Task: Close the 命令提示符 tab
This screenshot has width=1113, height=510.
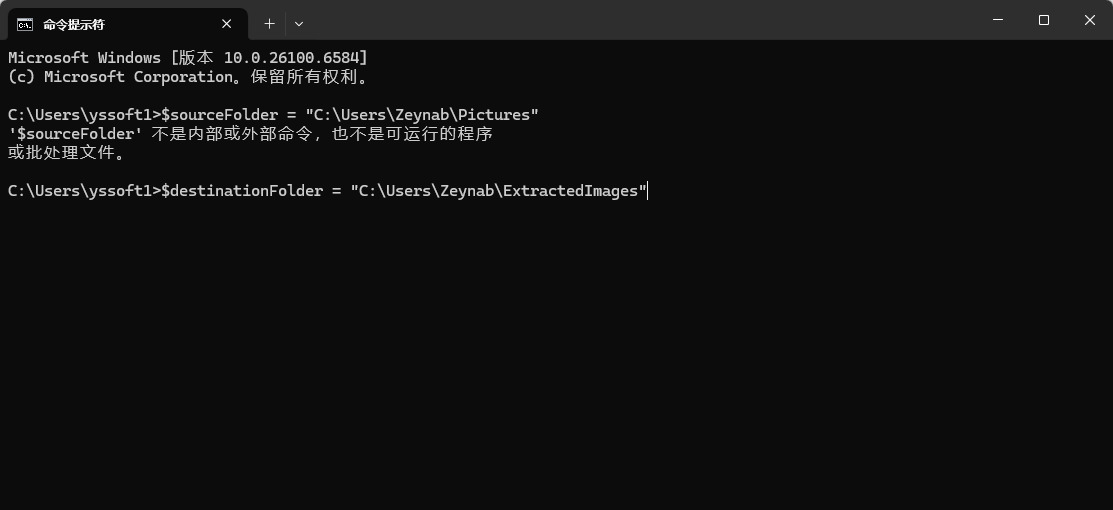Action: (228, 23)
